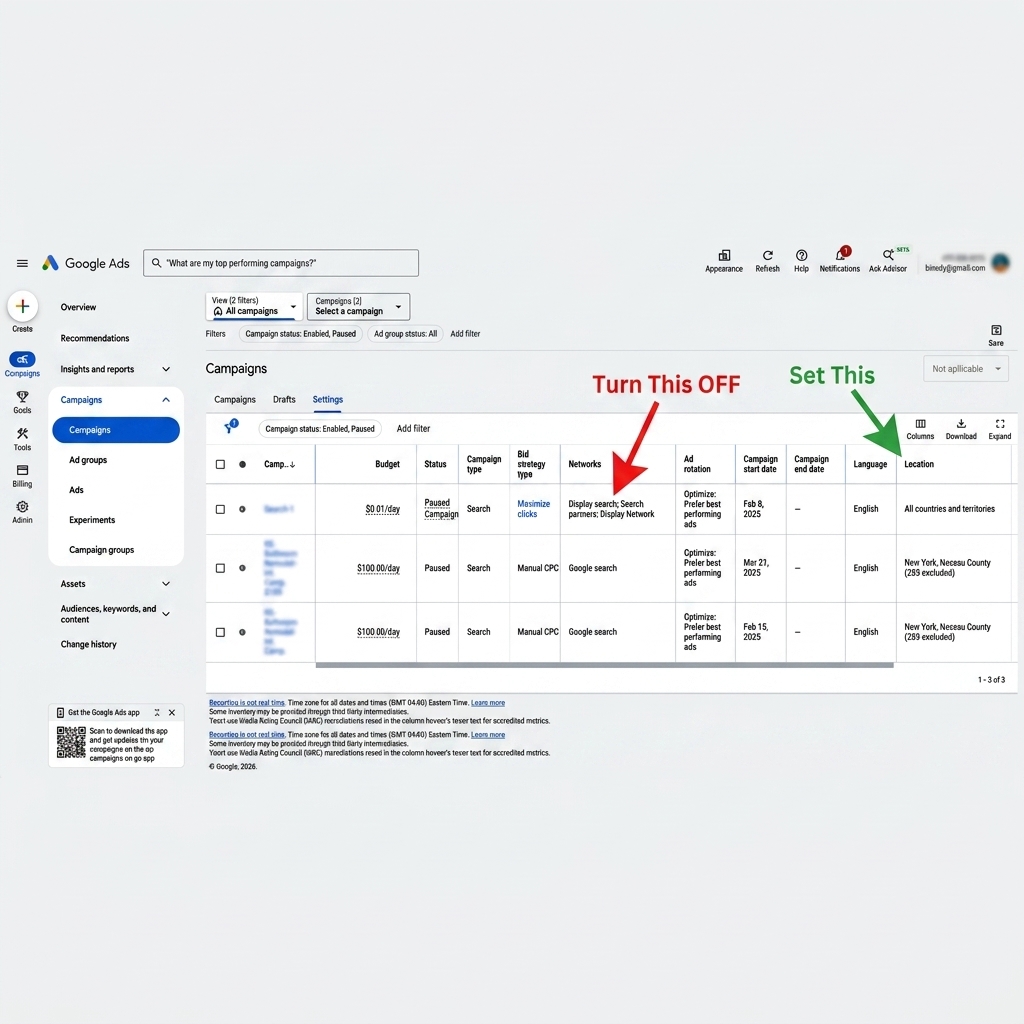Click the search campaigns input field
The image size is (1024, 1024).
[281, 263]
